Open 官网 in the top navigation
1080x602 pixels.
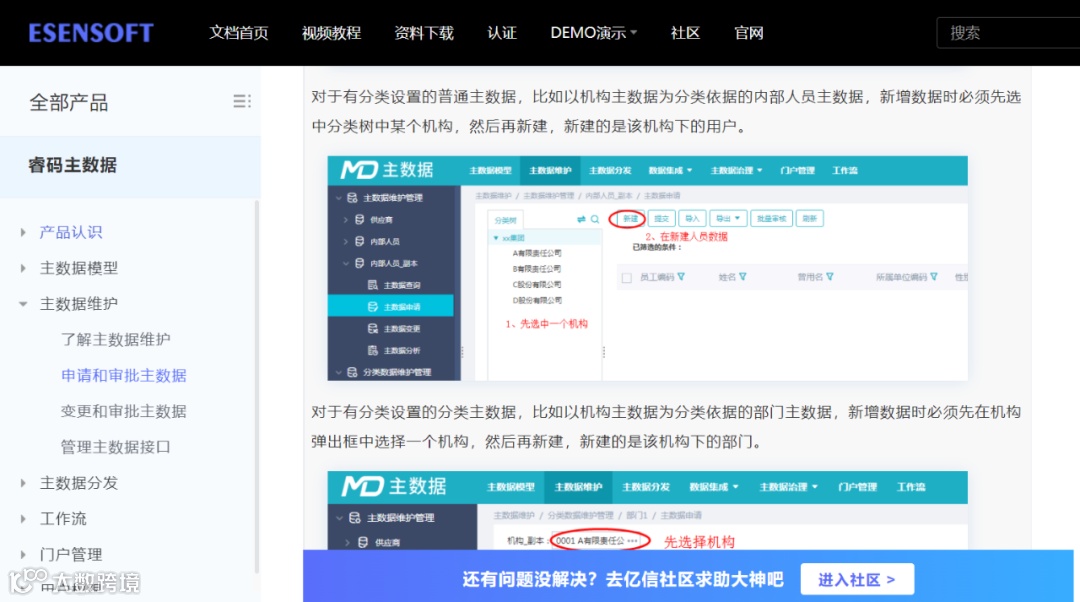748,33
